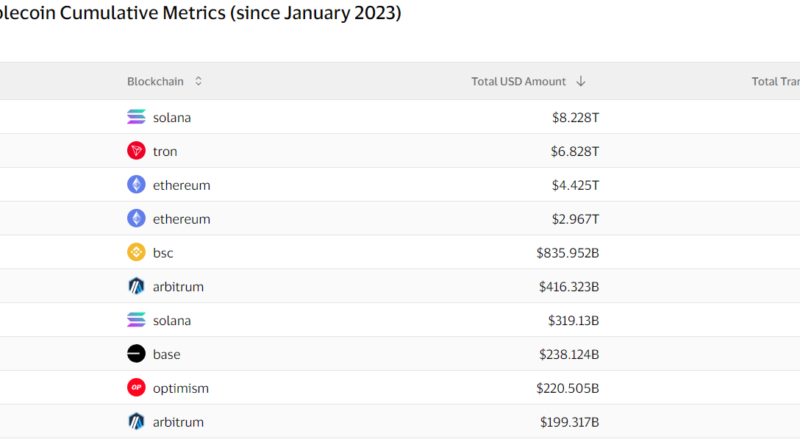The height and width of the screenshot is (445, 800).
Task: Click the red Optimism OP icon
Action: [136, 388]
